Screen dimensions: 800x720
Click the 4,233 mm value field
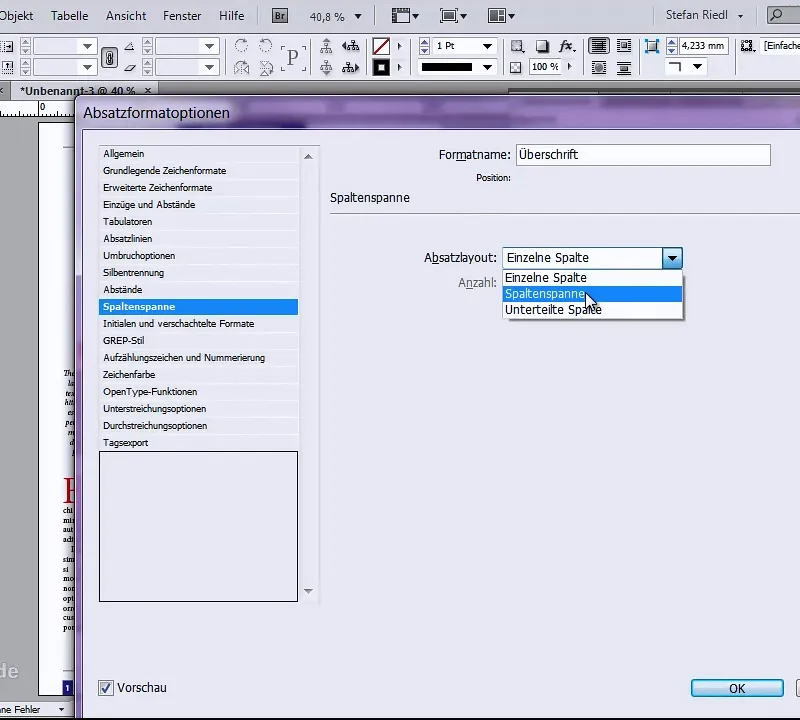click(703, 46)
